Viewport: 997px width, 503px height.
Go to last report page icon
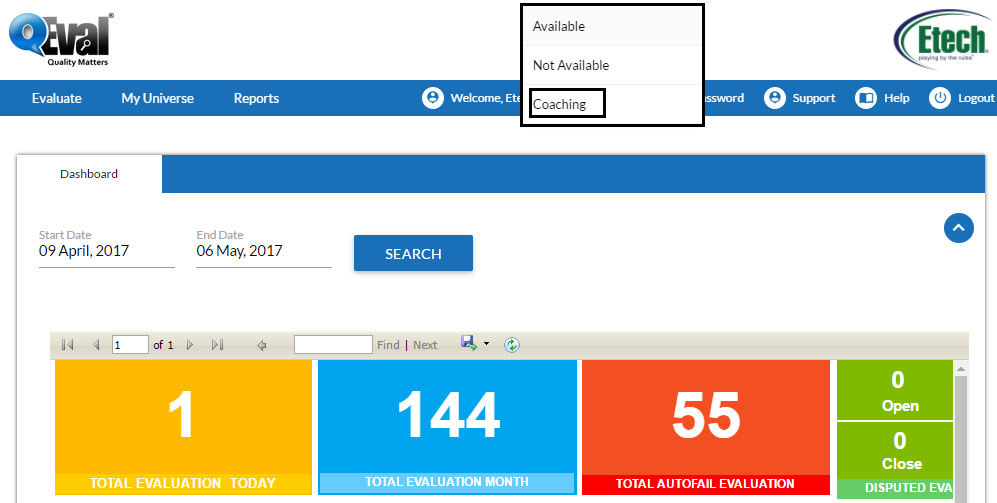(x=217, y=345)
